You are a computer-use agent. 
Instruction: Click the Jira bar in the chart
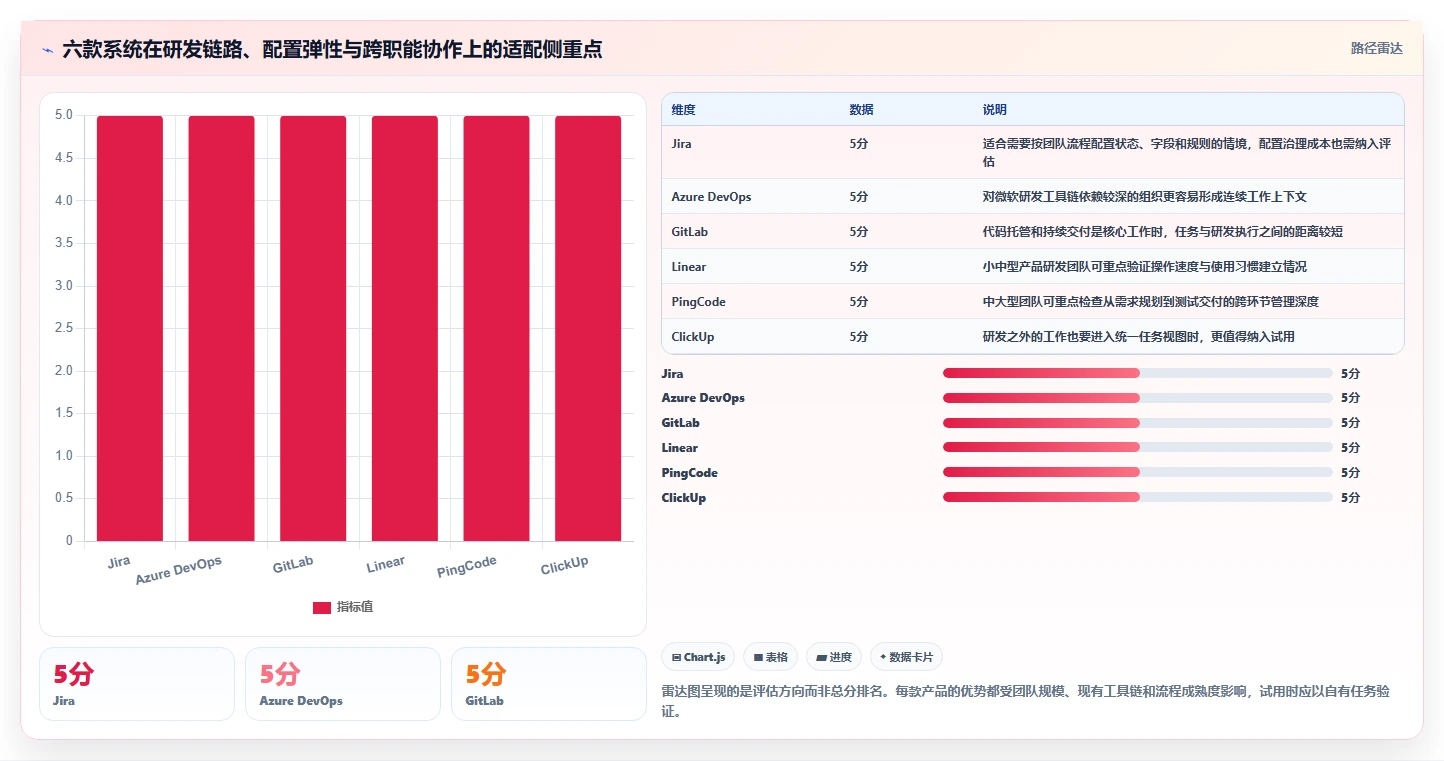coord(130,328)
